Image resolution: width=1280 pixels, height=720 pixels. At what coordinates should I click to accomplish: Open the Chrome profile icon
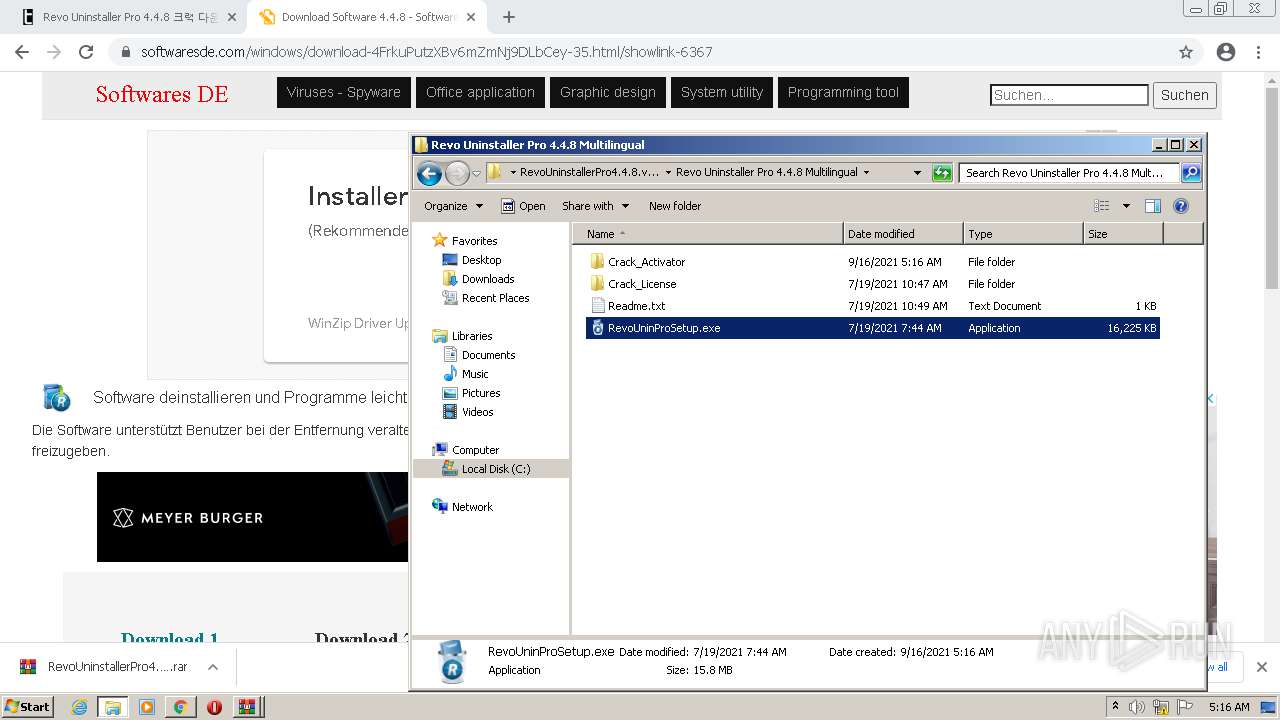1226,52
